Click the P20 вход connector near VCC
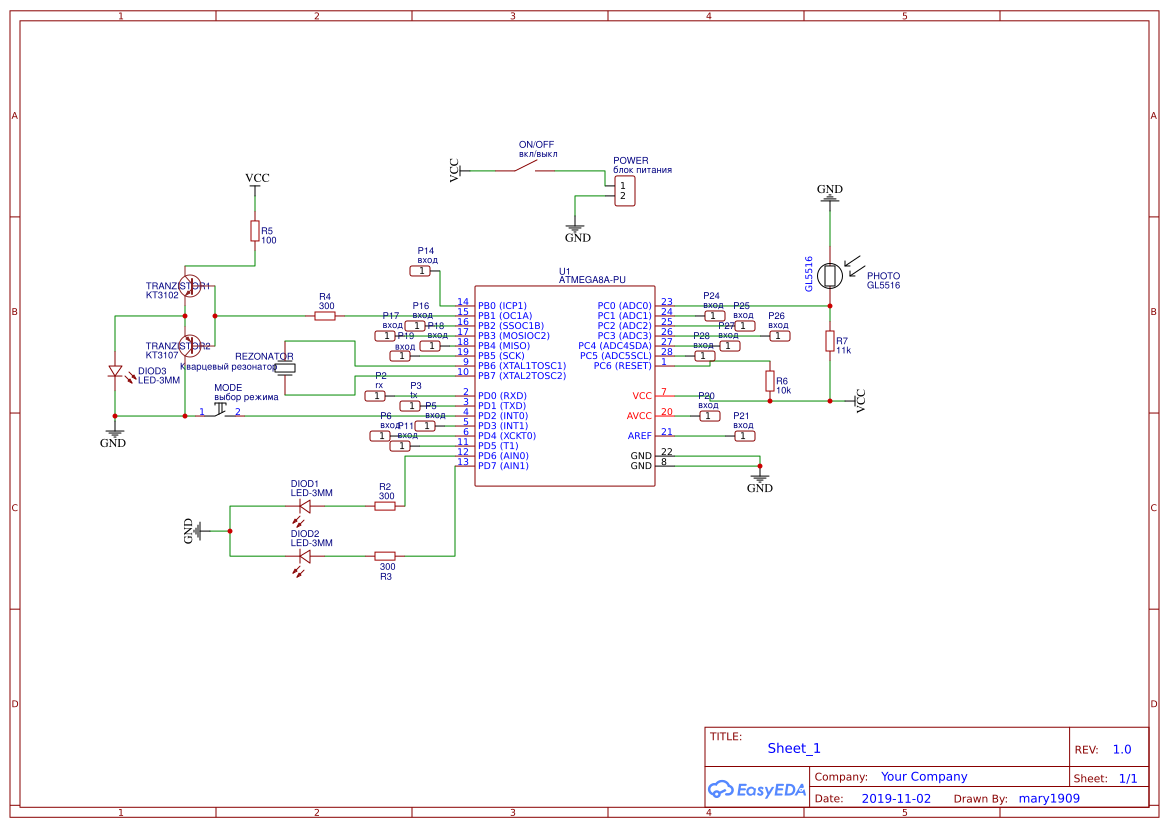1169x828 pixels. click(x=709, y=415)
